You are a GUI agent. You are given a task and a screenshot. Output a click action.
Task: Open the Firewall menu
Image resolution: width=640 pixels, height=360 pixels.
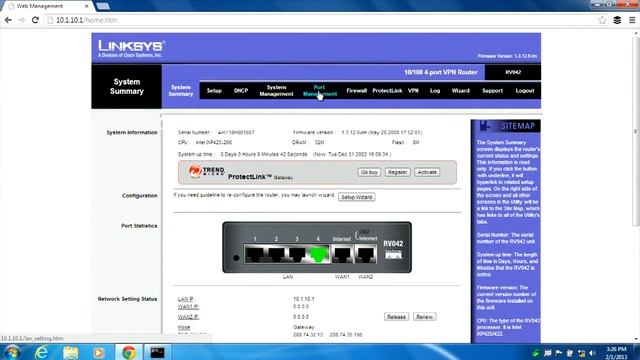(356, 91)
